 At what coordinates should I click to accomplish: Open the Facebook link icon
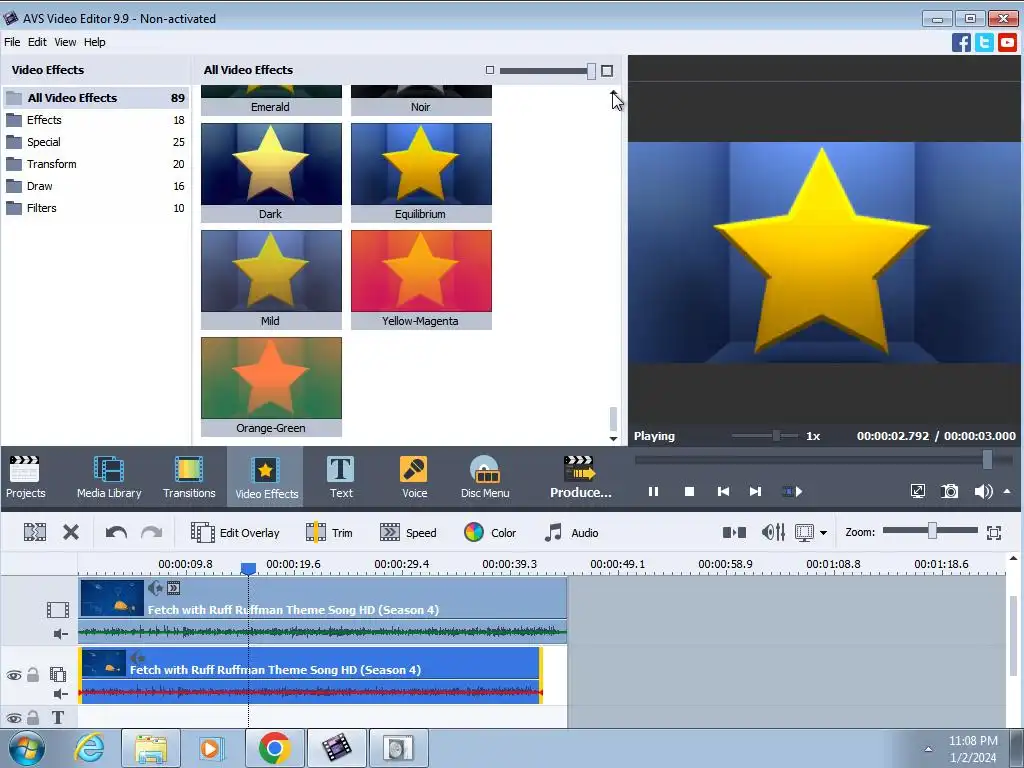(x=961, y=42)
